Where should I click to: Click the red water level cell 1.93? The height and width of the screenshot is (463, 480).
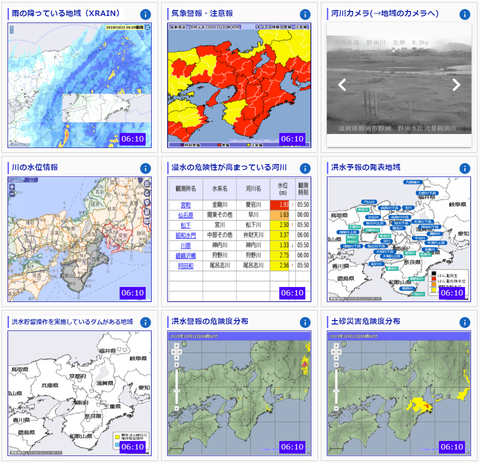tap(280, 205)
